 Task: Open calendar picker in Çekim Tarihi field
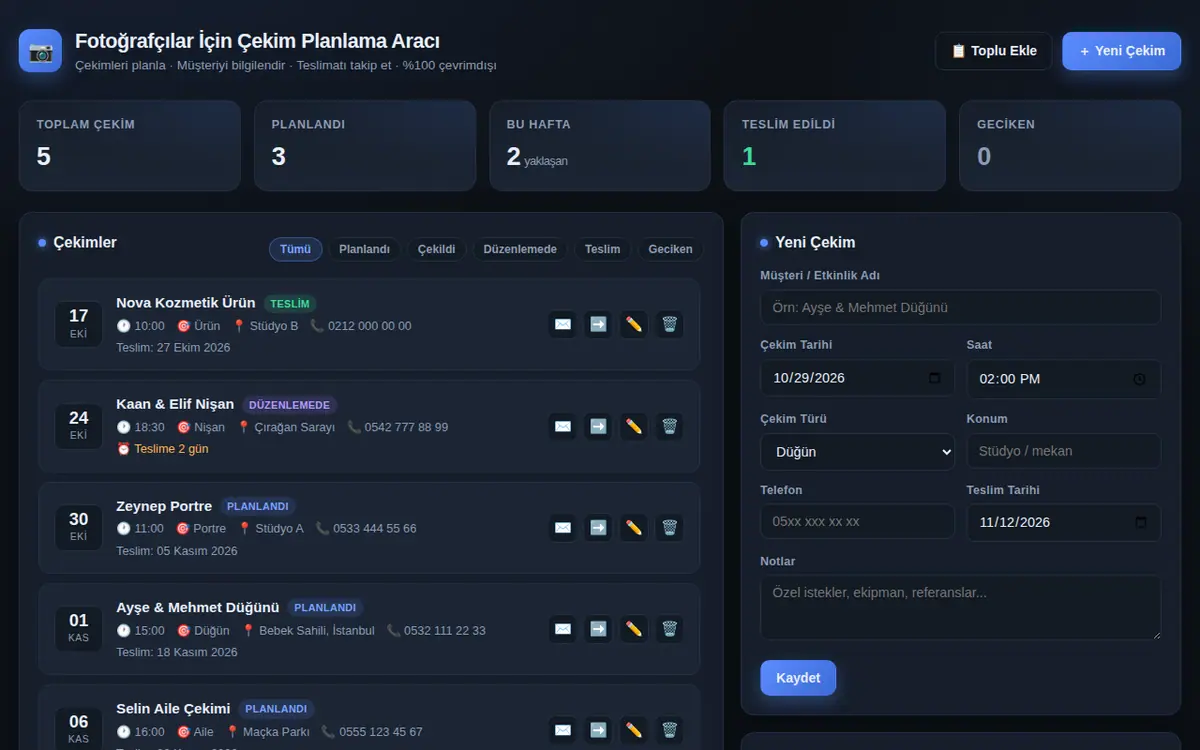(x=935, y=378)
